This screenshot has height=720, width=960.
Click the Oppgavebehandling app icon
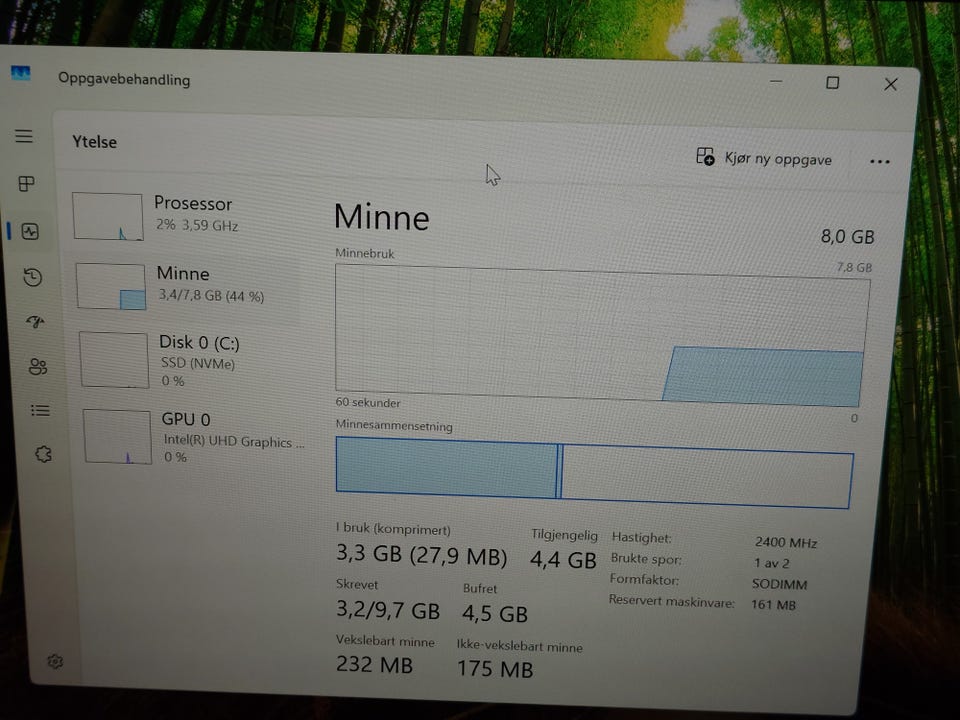click(21, 73)
